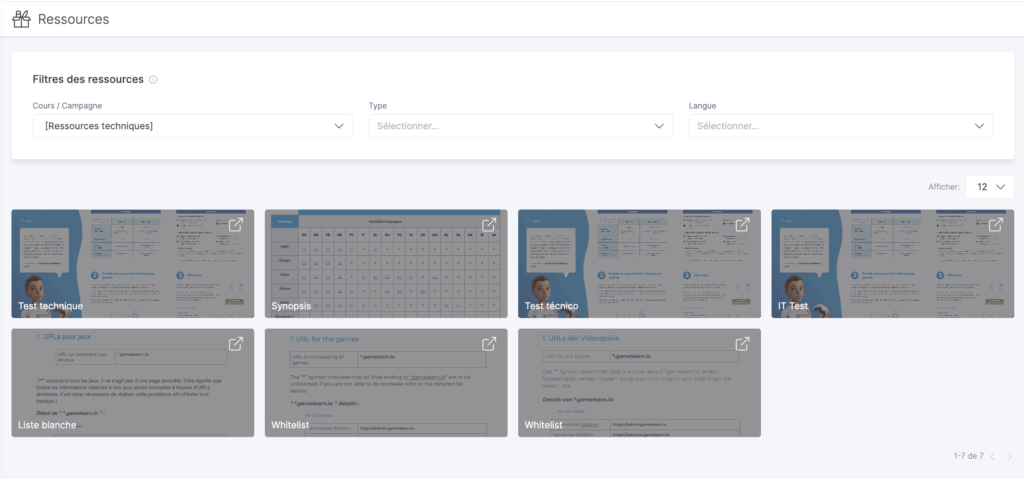This screenshot has height=479, width=1024.
Task: Go to the next page arrow
Action: point(1009,456)
